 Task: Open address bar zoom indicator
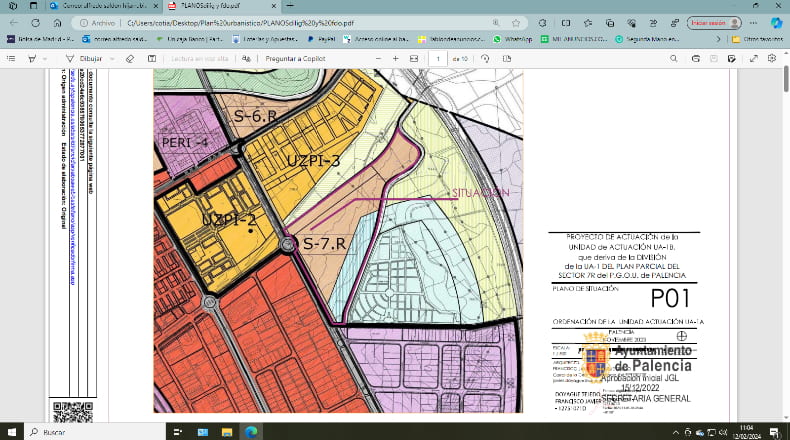coord(496,23)
